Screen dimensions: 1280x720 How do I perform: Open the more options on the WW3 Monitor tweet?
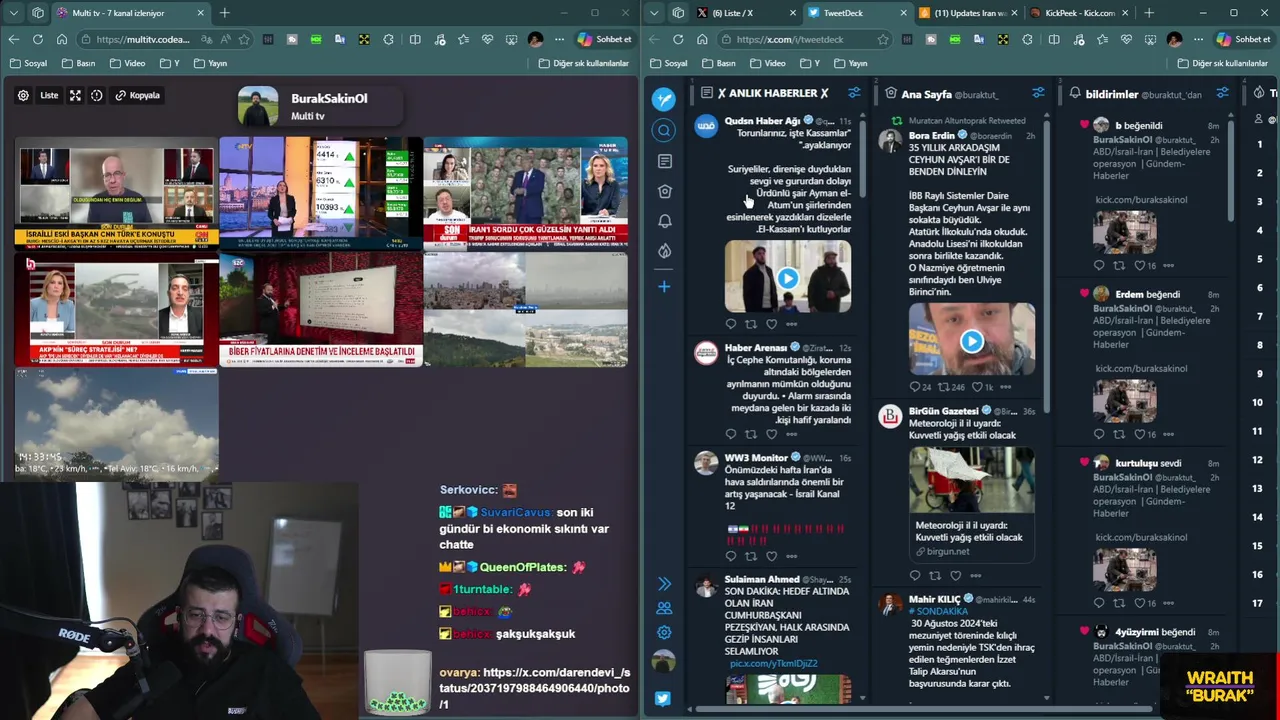tap(792, 556)
